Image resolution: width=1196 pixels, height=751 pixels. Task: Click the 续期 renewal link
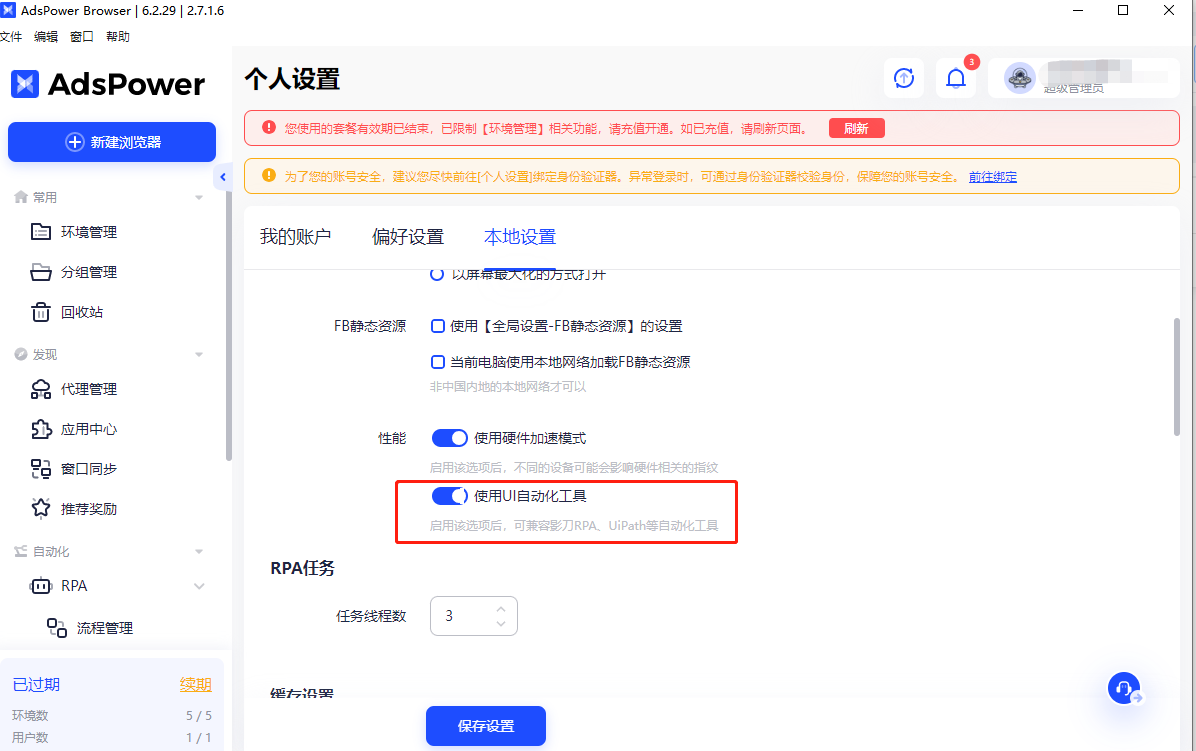(196, 684)
